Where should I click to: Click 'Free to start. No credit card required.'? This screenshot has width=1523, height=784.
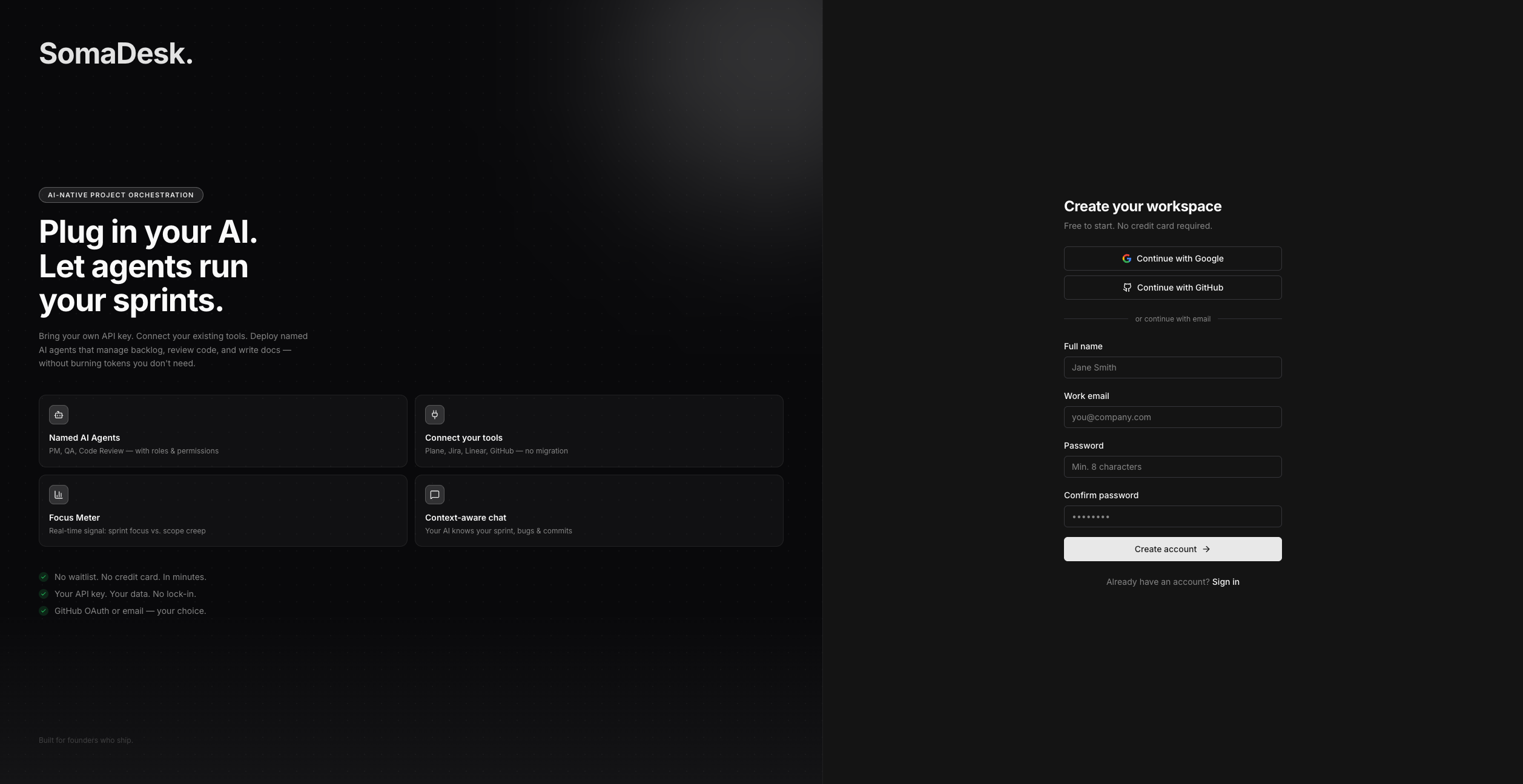click(x=1138, y=226)
